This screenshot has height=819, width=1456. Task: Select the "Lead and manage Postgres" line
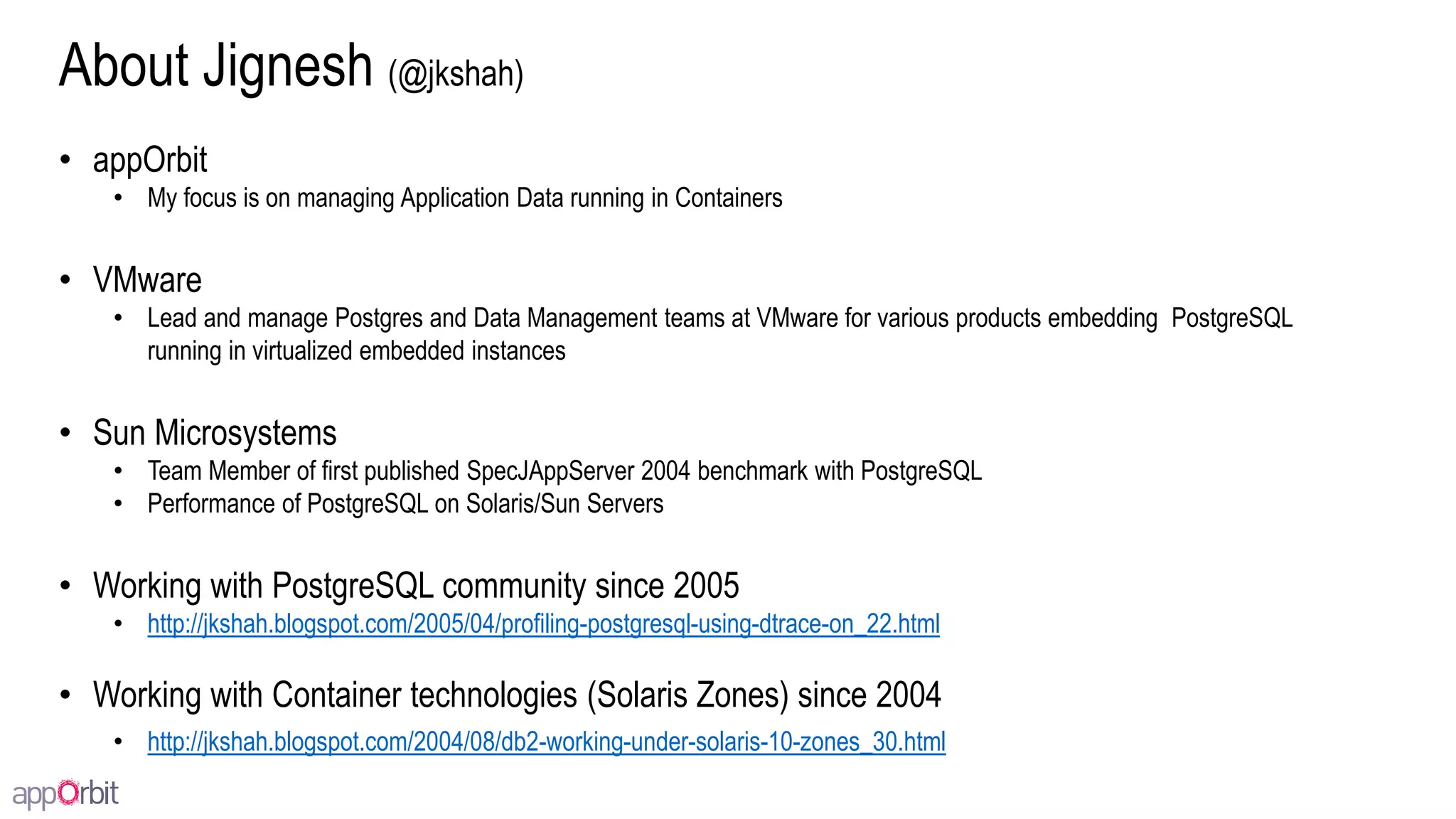(x=719, y=318)
